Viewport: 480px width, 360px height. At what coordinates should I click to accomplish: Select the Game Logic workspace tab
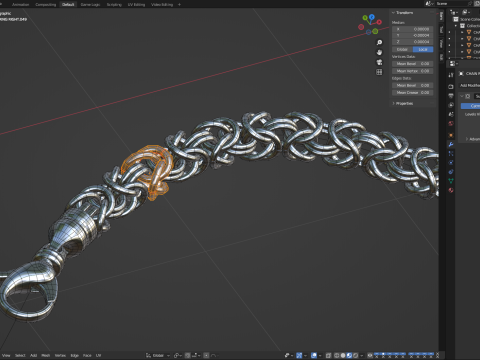click(90, 4)
